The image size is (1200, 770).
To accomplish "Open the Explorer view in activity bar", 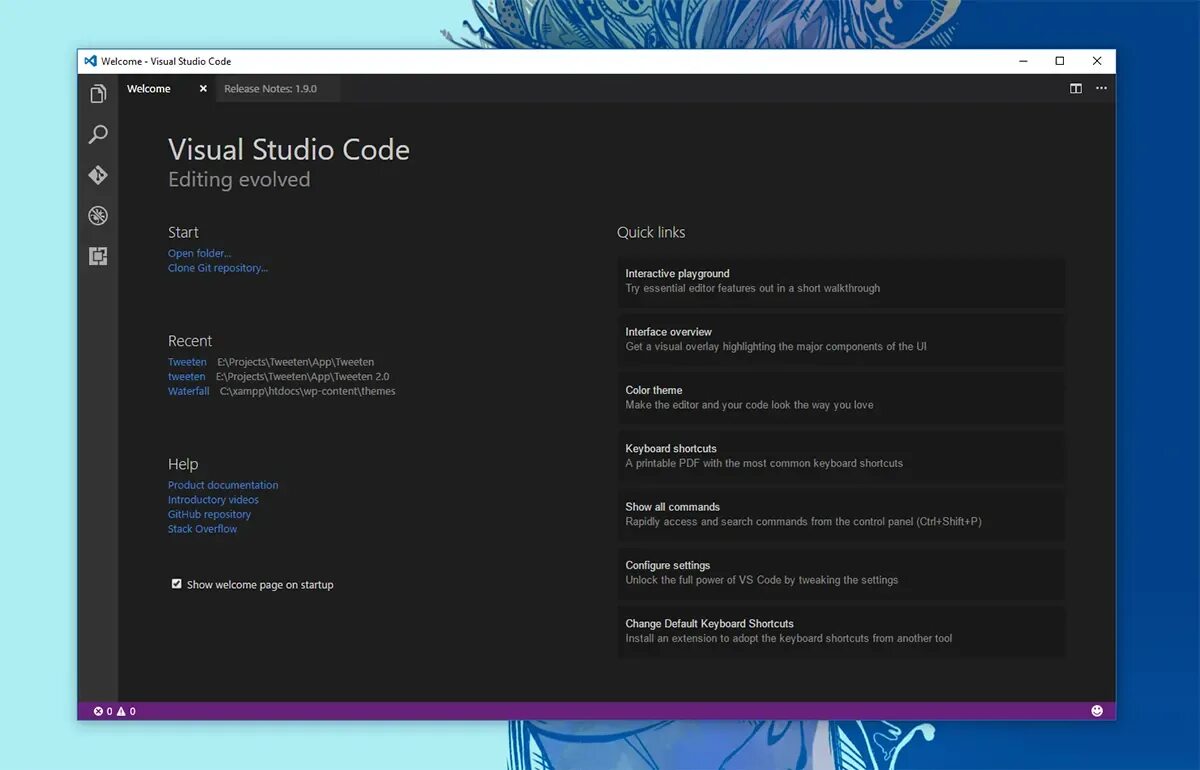I will pos(98,93).
